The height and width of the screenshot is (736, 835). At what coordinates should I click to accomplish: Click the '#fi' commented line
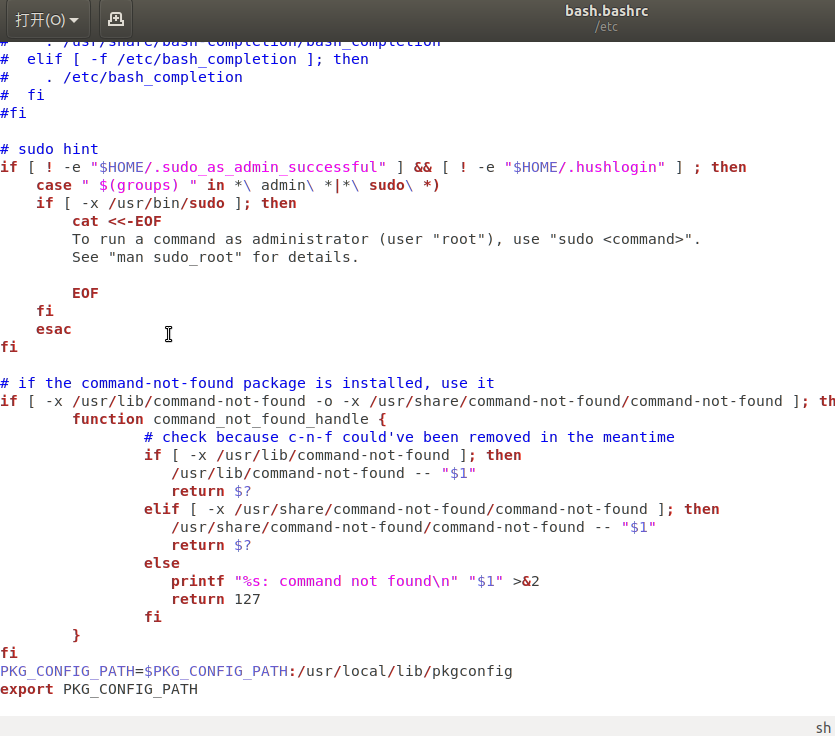tap(13, 113)
